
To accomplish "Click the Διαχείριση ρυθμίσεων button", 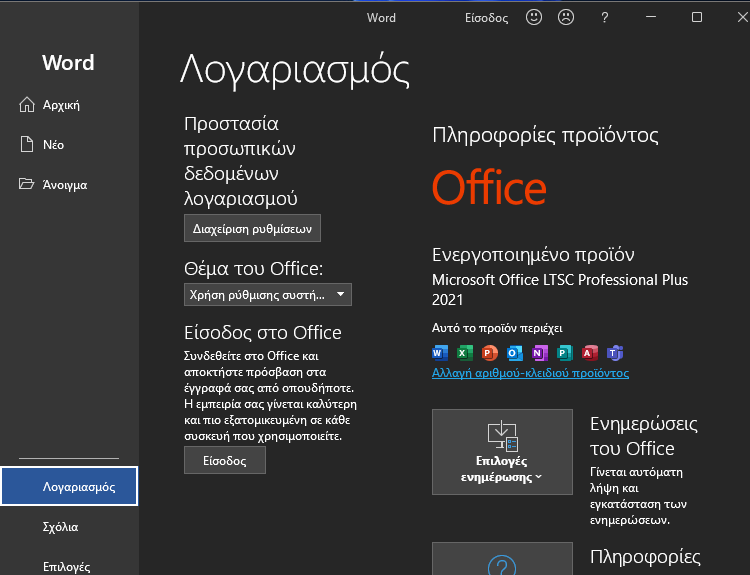I will 252,228.
